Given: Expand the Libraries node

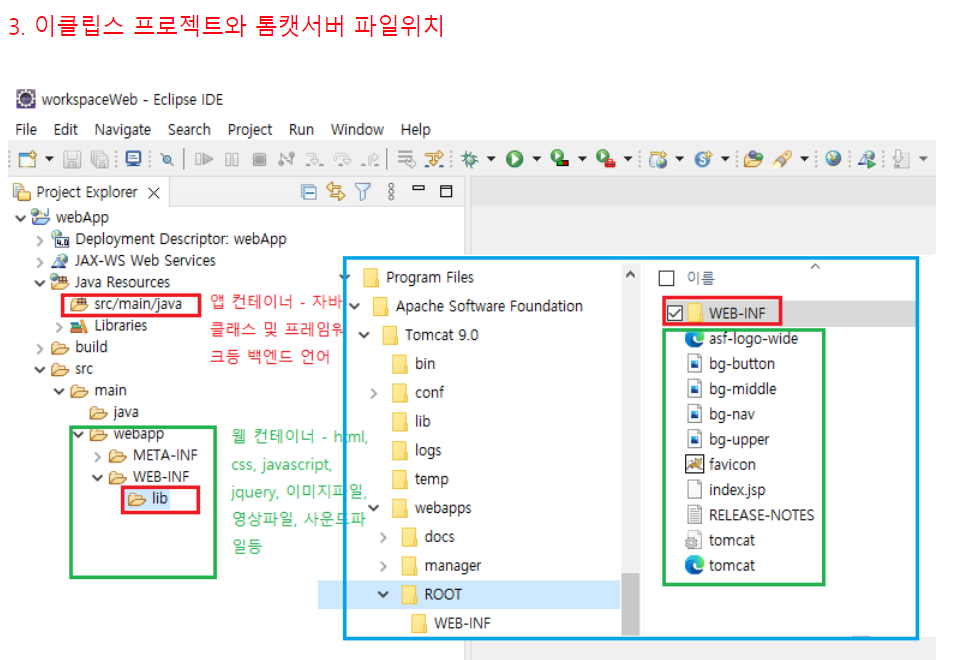Looking at the screenshot, I should (59, 327).
